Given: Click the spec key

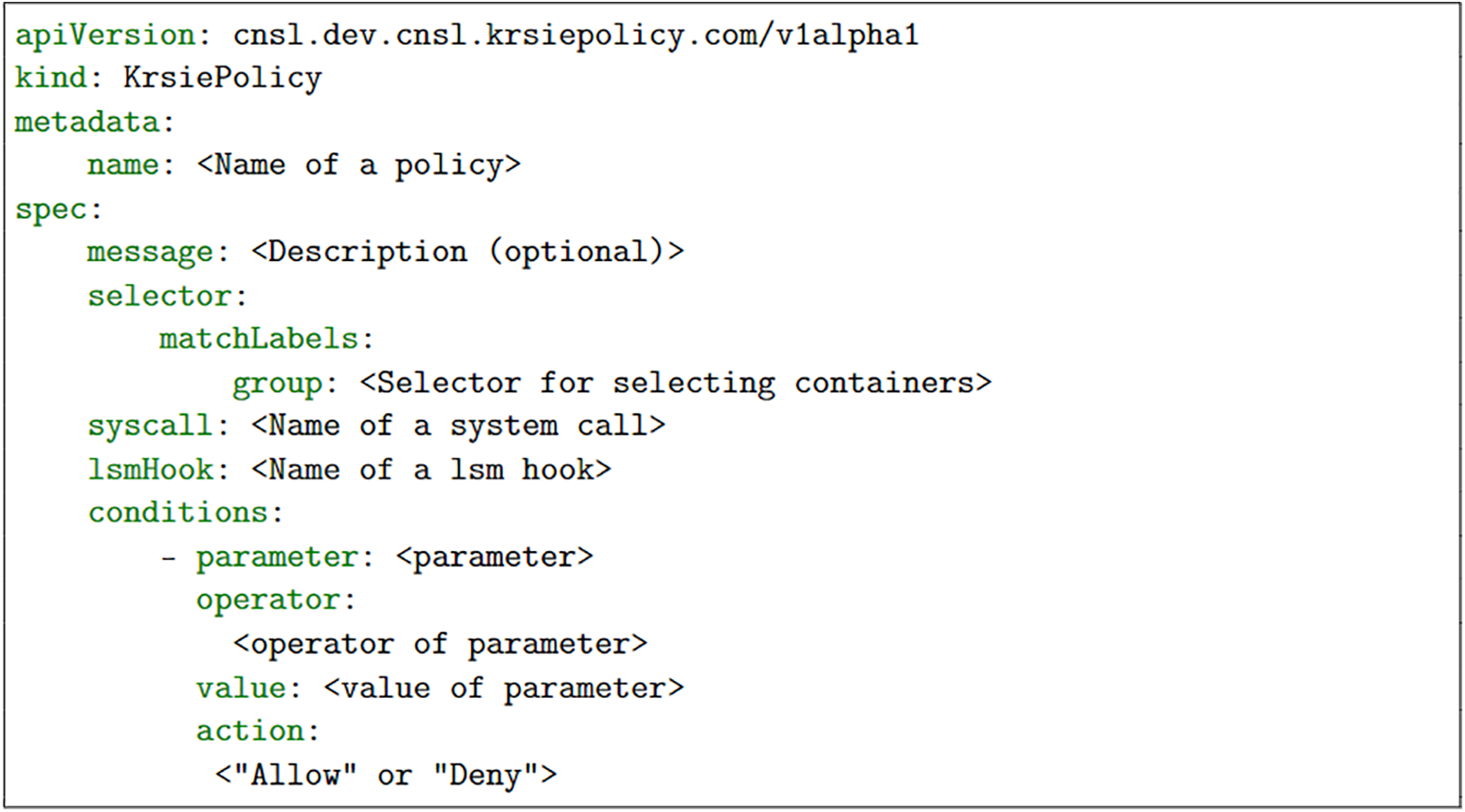Looking at the screenshot, I should tap(50, 210).
